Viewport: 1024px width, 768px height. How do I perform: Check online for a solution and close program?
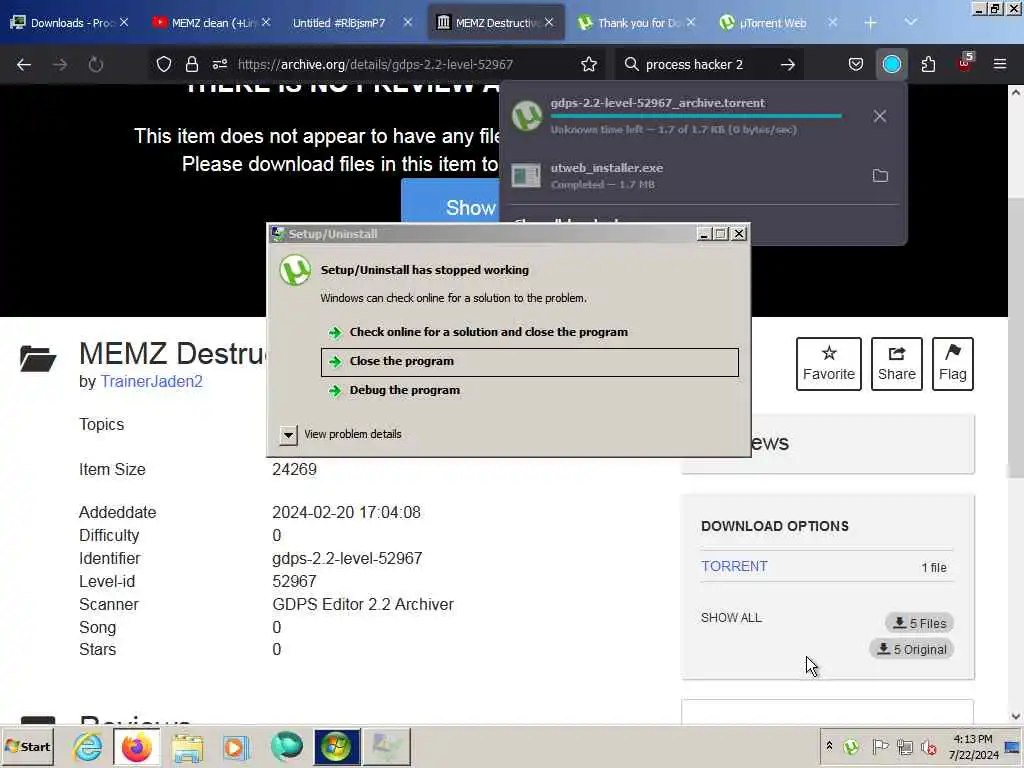pyautogui.click(x=530, y=332)
